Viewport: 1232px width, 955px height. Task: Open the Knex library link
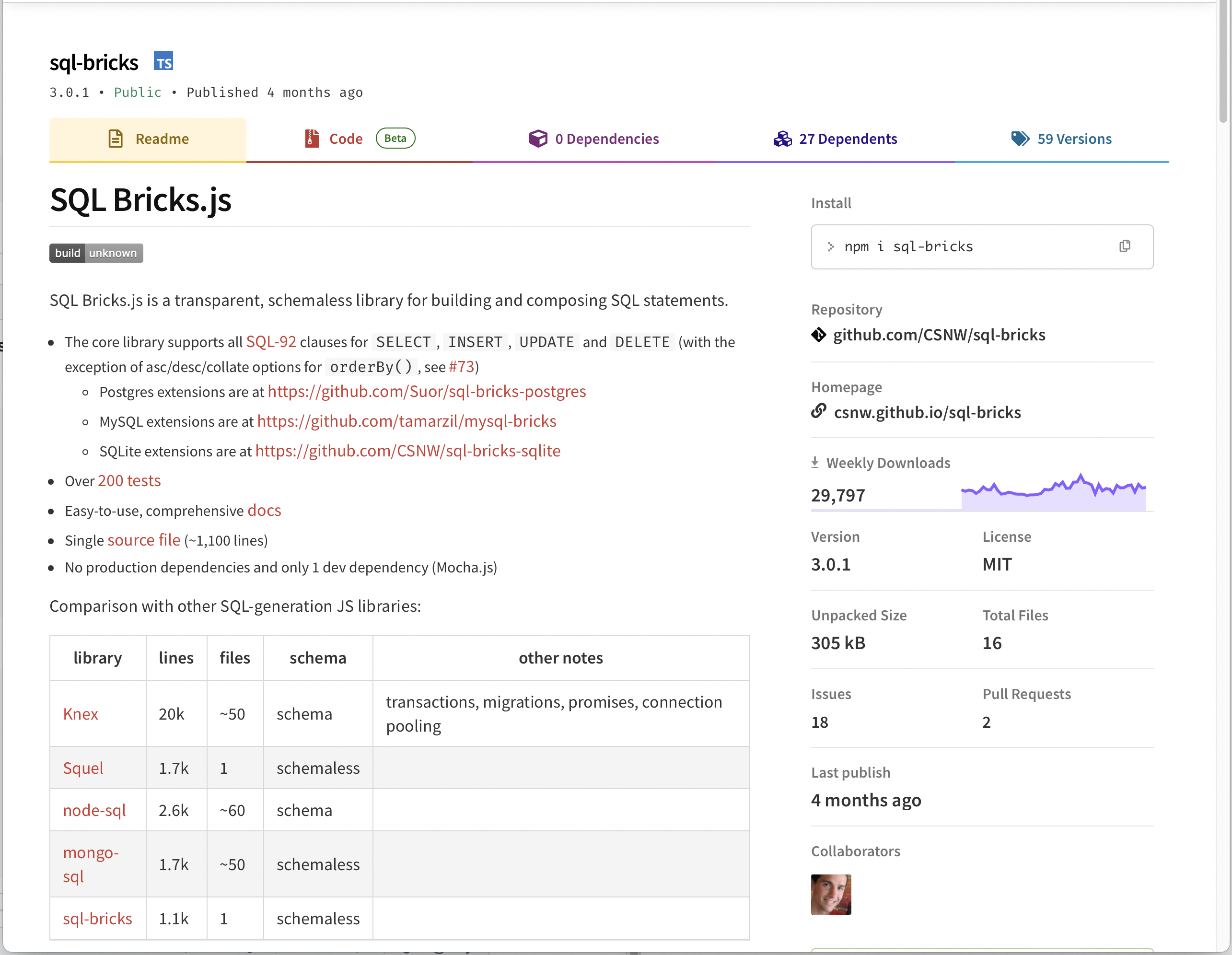pos(80,714)
